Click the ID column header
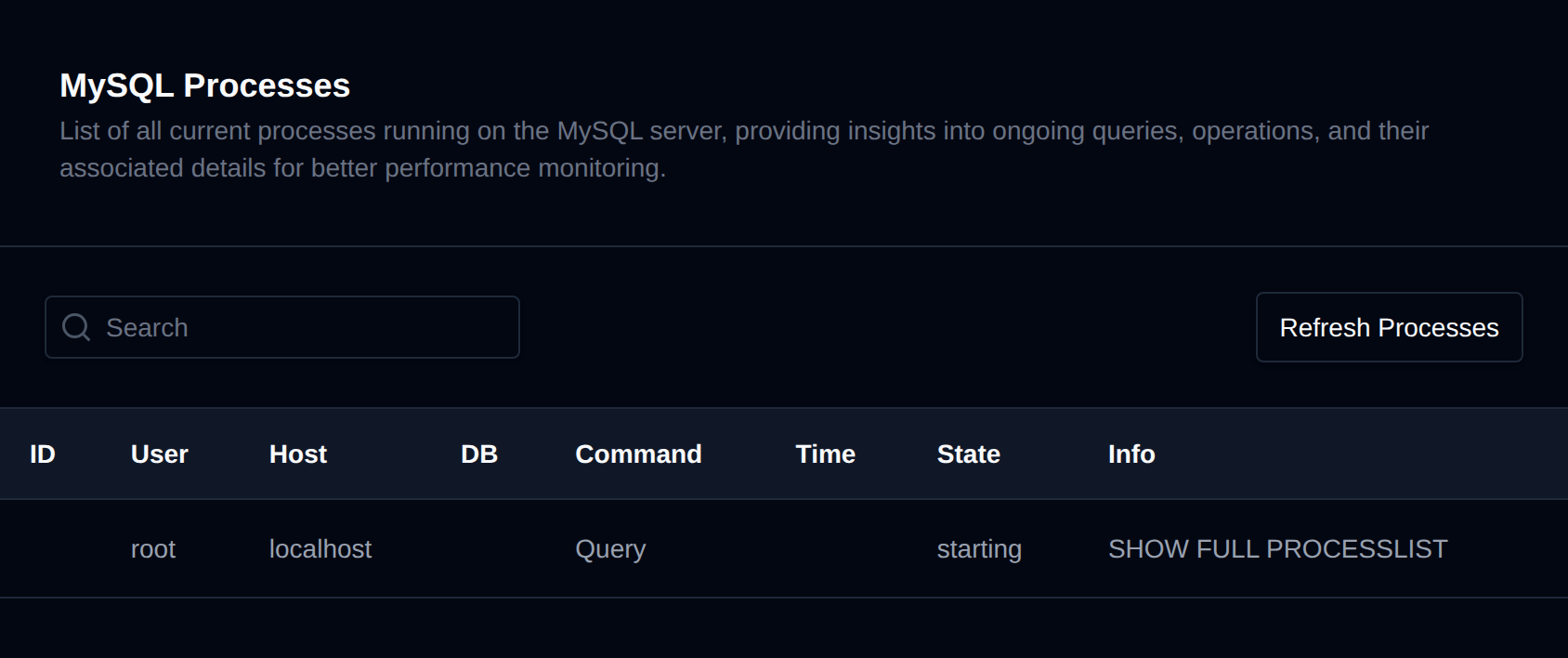 (x=43, y=454)
